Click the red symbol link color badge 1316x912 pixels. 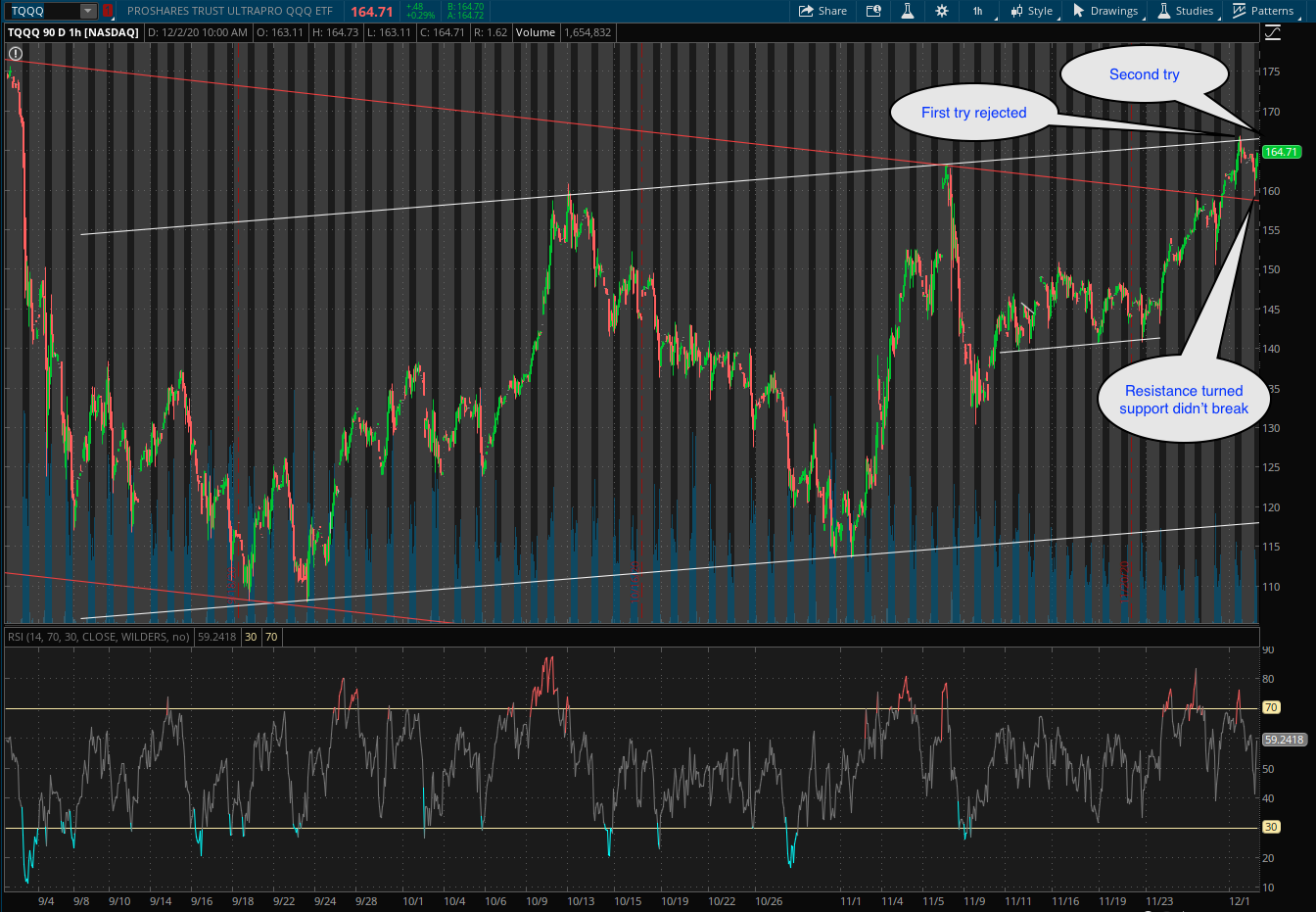click(x=108, y=11)
